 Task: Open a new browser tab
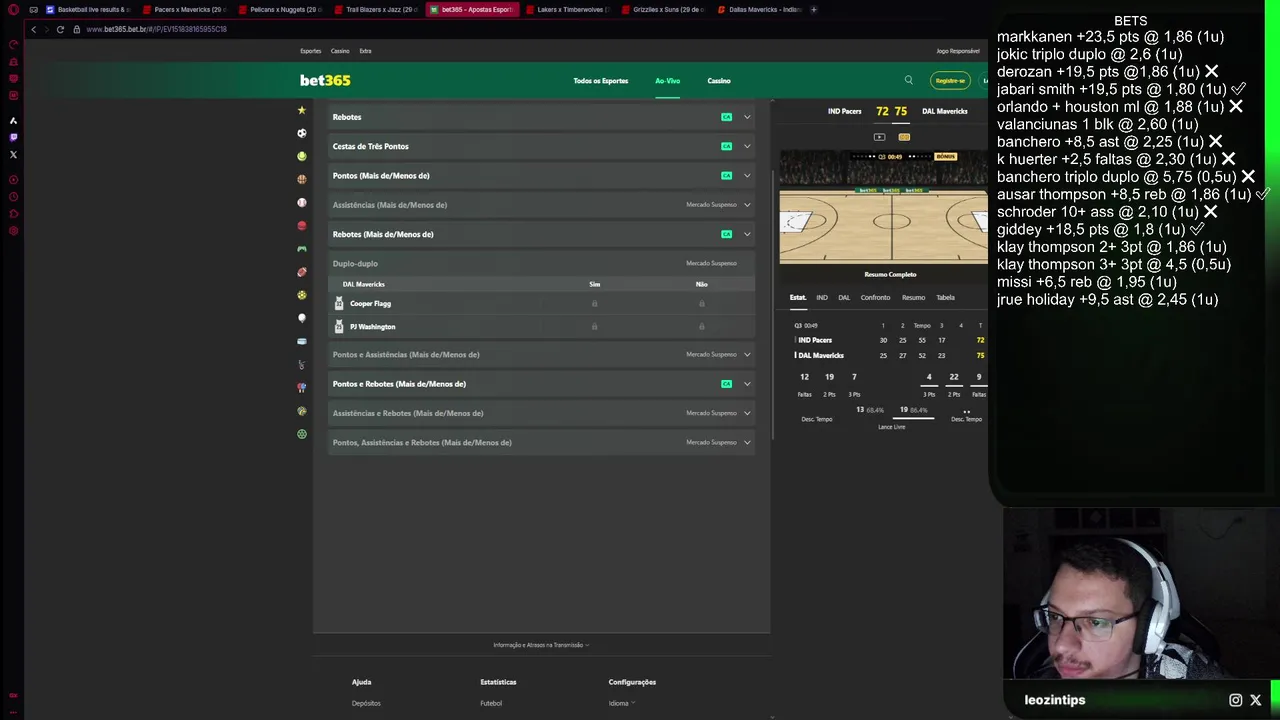pos(813,9)
